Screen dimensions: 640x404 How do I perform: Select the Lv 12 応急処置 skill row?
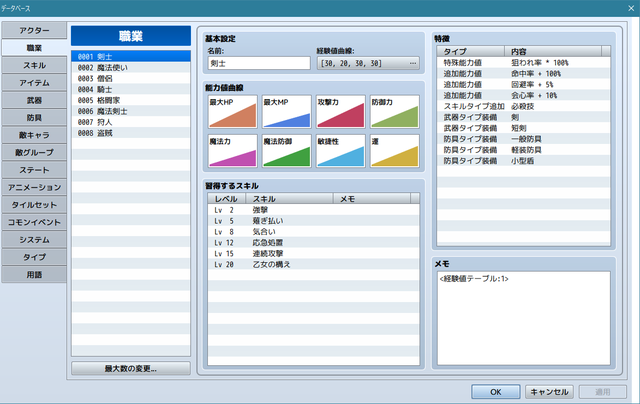(313, 243)
